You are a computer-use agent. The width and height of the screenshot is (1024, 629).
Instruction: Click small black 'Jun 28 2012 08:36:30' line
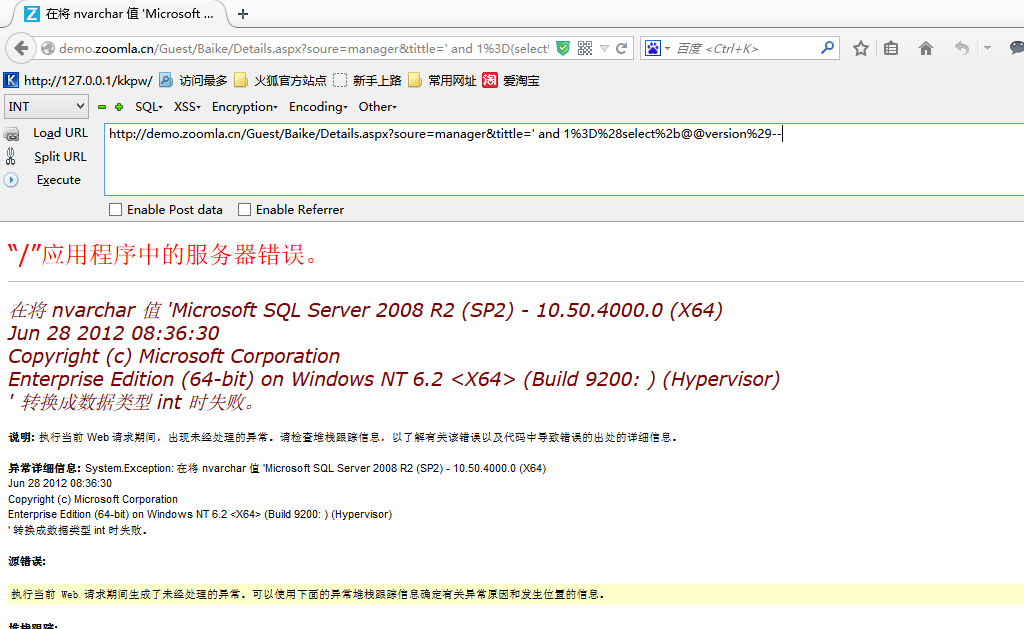coord(59,483)
